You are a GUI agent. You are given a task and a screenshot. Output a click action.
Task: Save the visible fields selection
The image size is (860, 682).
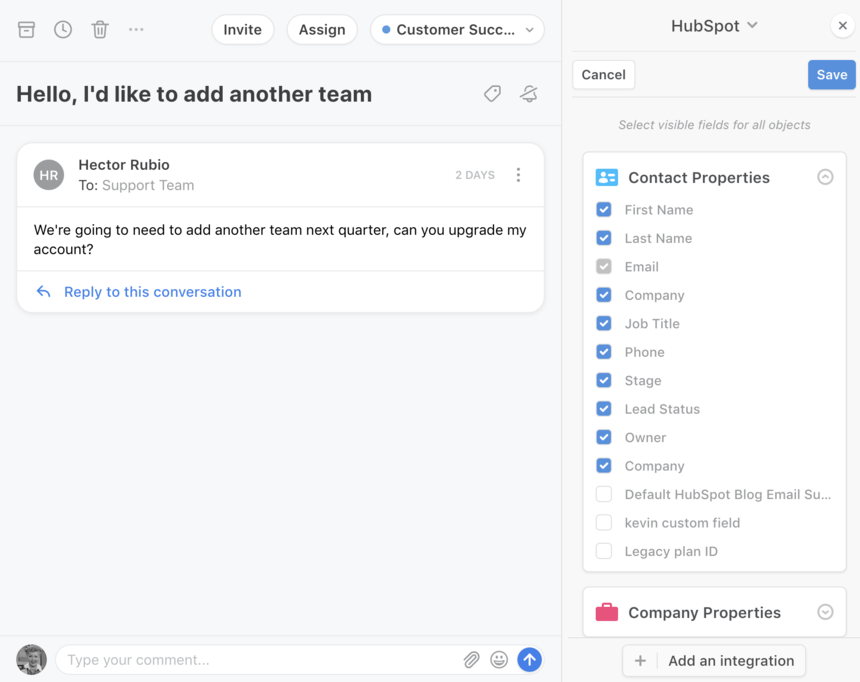click(831, 75)
